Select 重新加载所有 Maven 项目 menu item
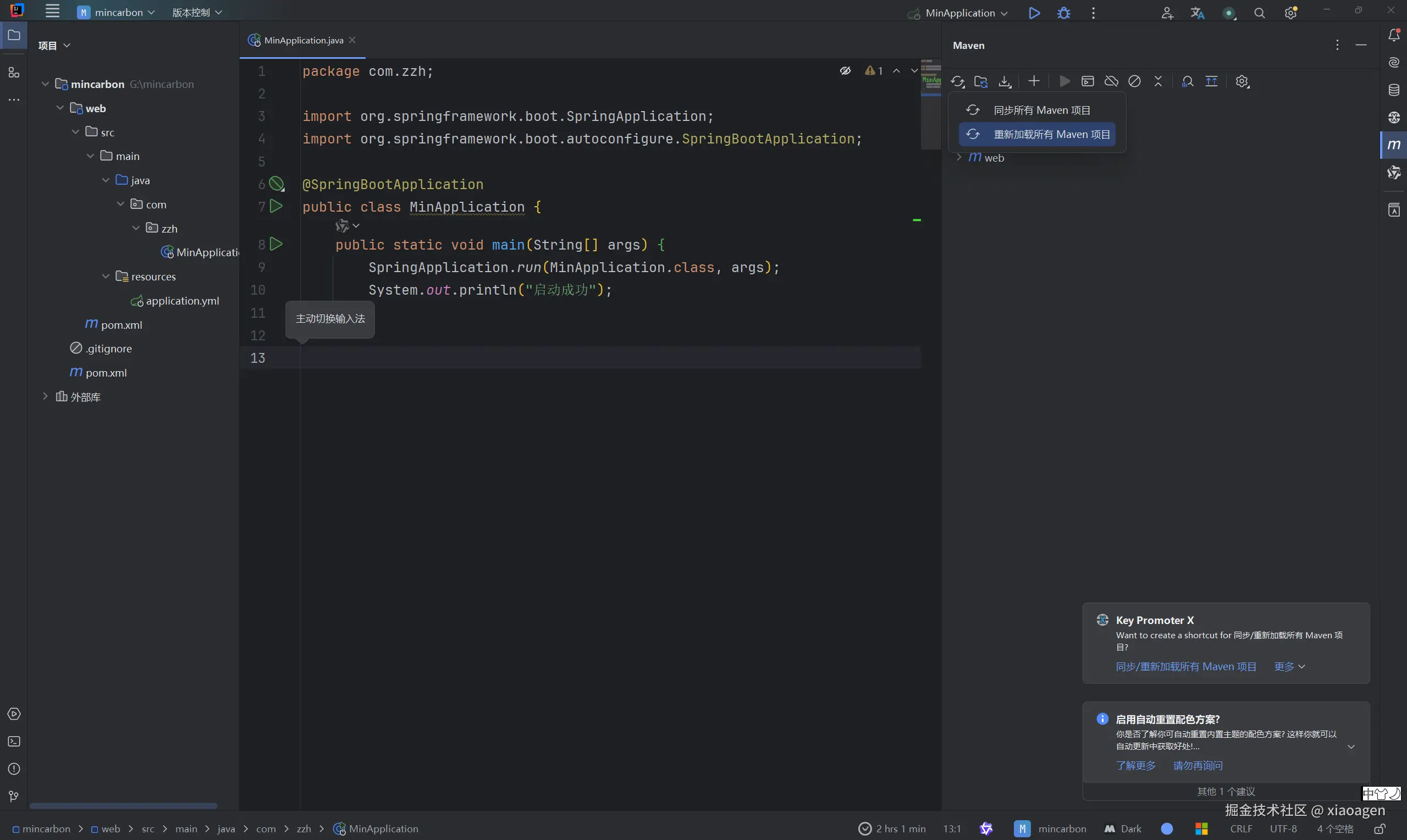This screenshot has width=1407, height=840. 1051,135
